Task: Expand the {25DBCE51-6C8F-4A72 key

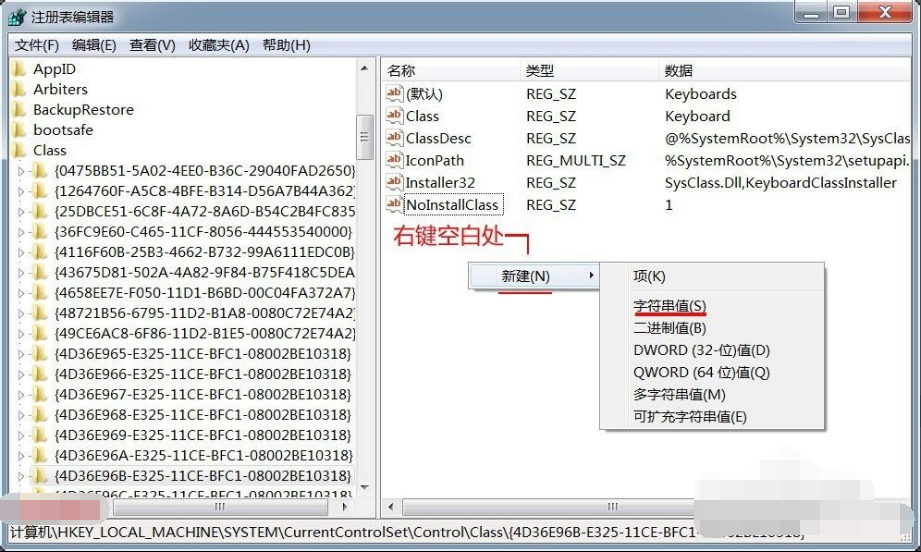Action: tap(21, 212)
